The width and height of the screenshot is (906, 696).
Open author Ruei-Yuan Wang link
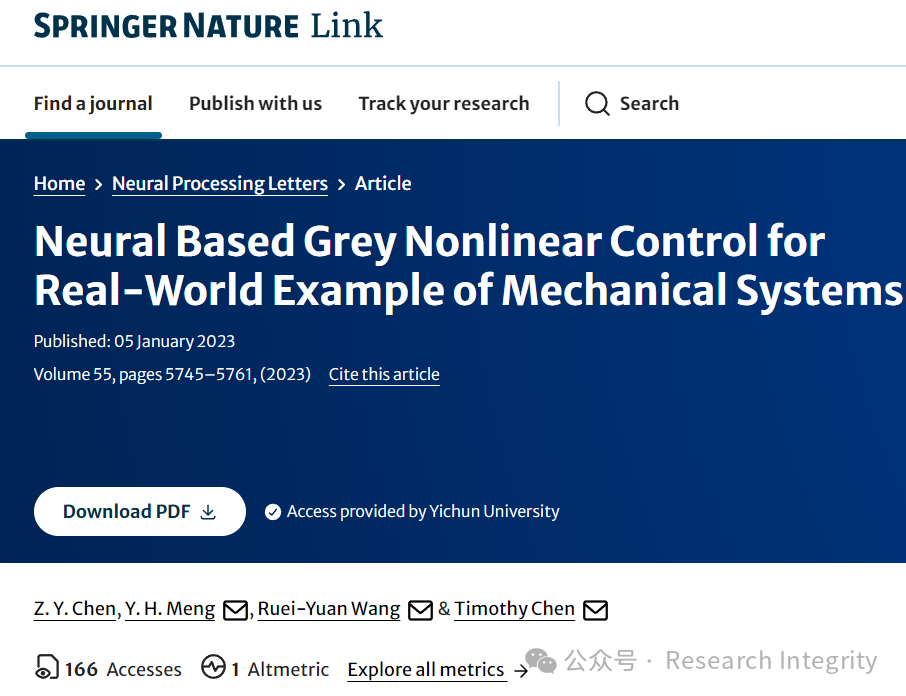(329, 609)
